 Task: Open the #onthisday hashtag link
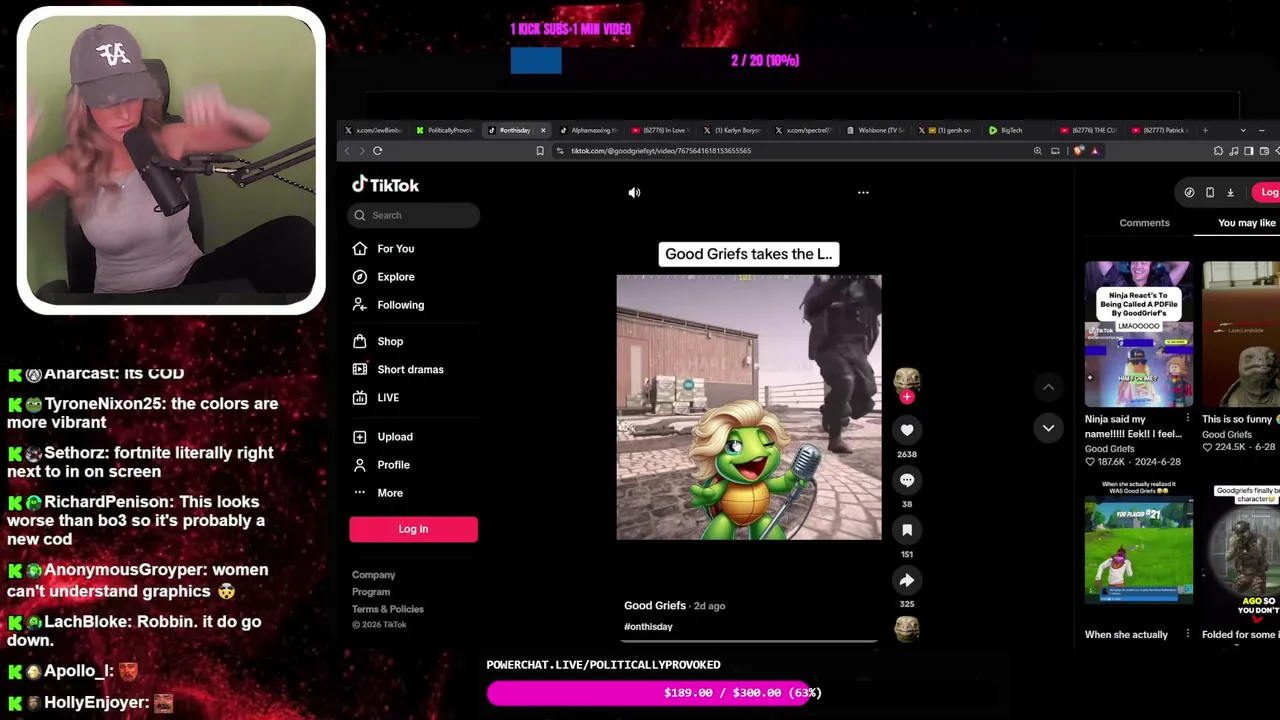[x=648, y=627]
